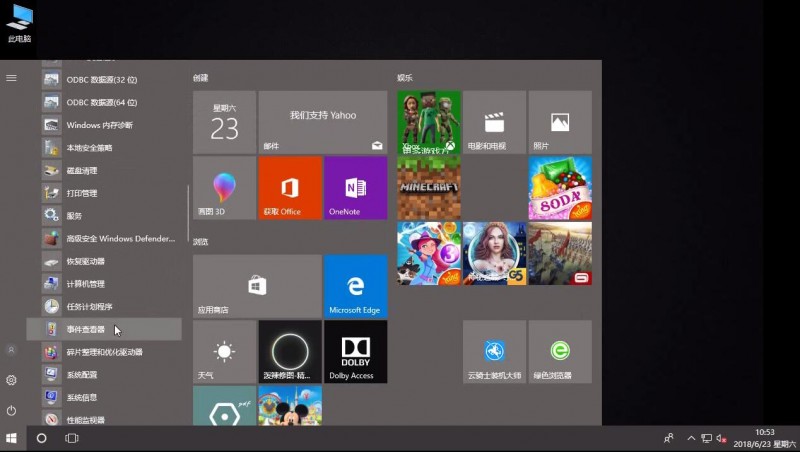Open the 绿色浏览器 tile
This screenshot has width=800, height=452.
pyautogui.click(x=560, y=351)
